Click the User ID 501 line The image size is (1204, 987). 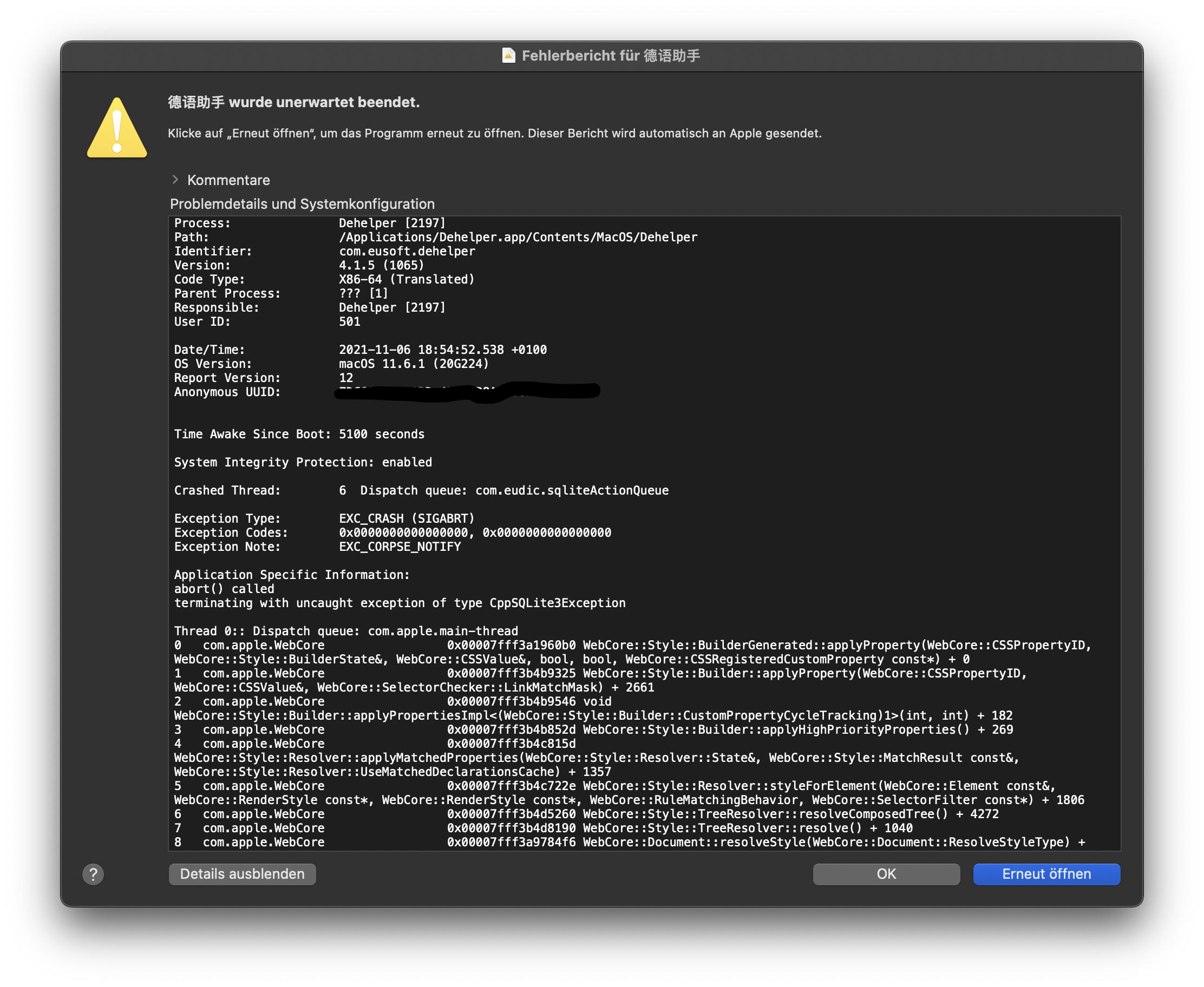tap(267, 322)
